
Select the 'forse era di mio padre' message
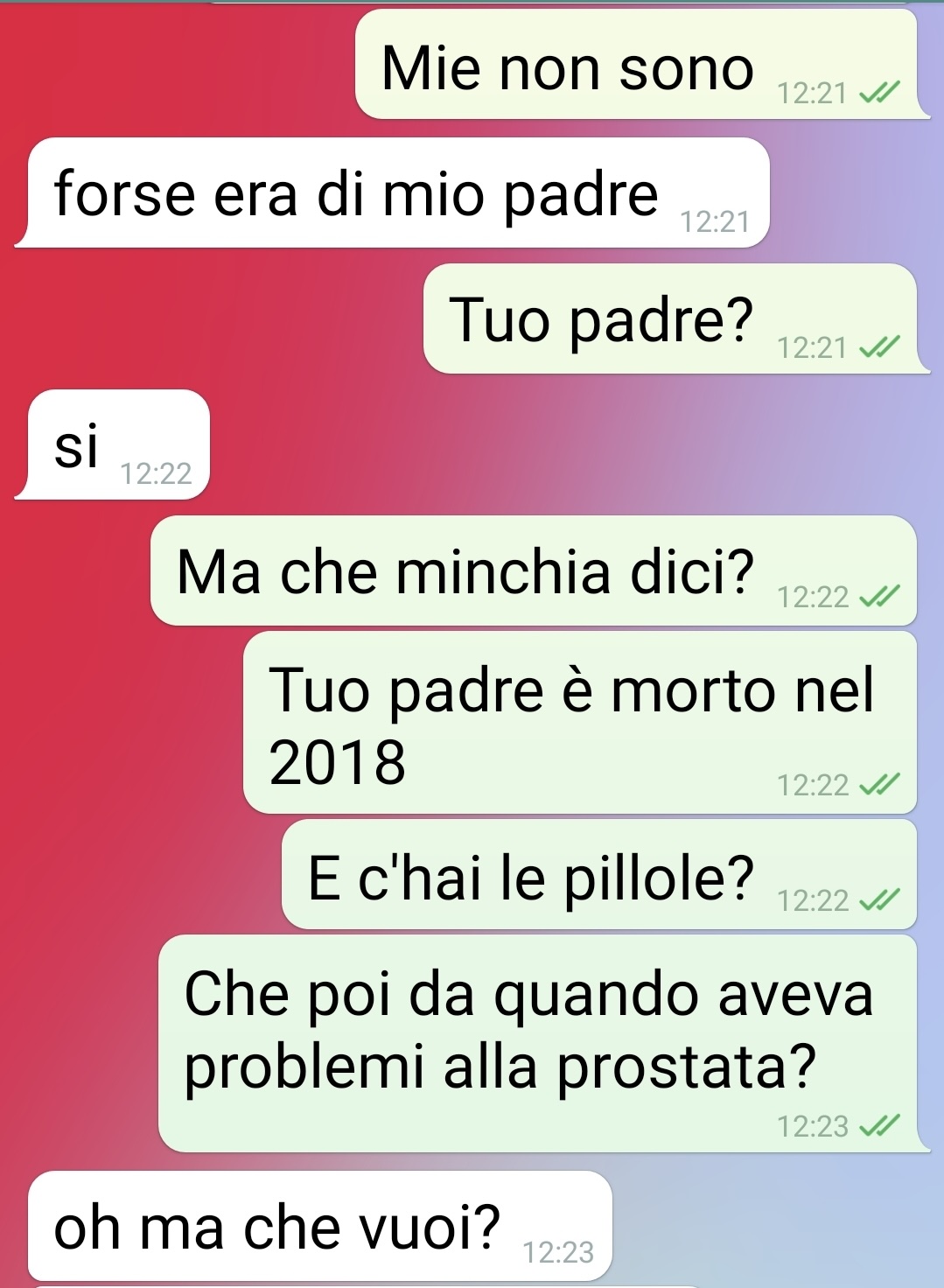(399, 192)
